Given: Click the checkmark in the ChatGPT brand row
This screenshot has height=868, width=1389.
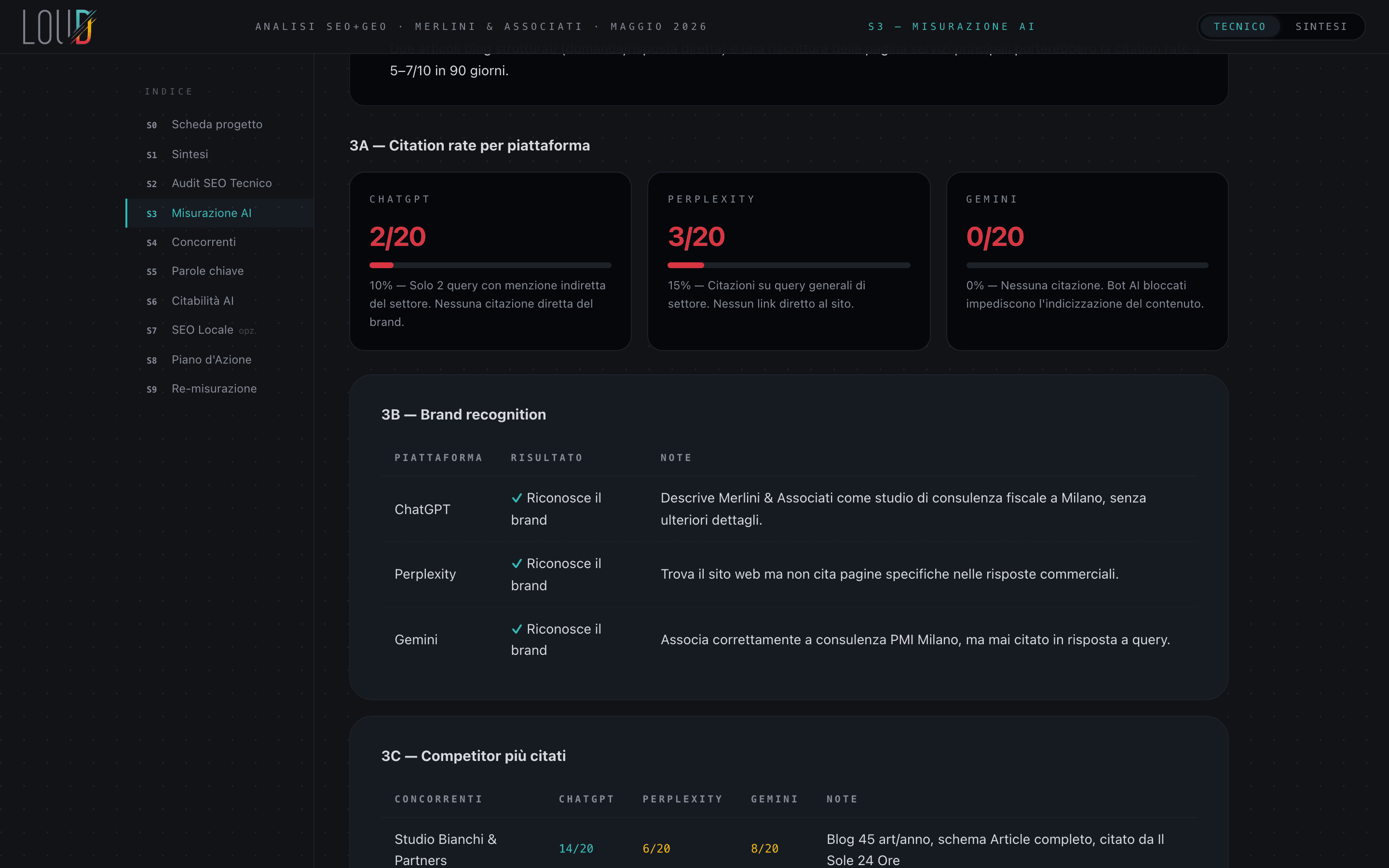Looking at the screenshot, I should [x=517, y=498].
